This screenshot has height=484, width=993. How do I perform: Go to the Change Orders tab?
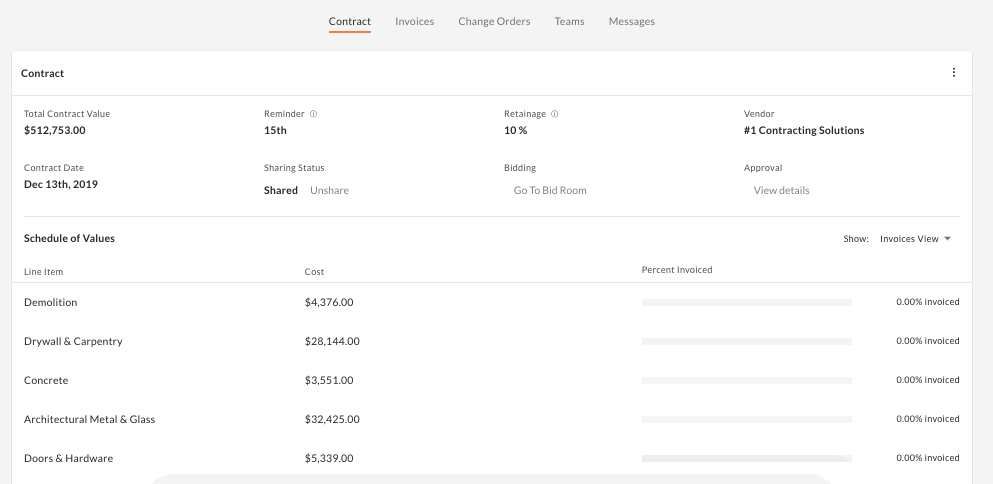tap(494, 22)
